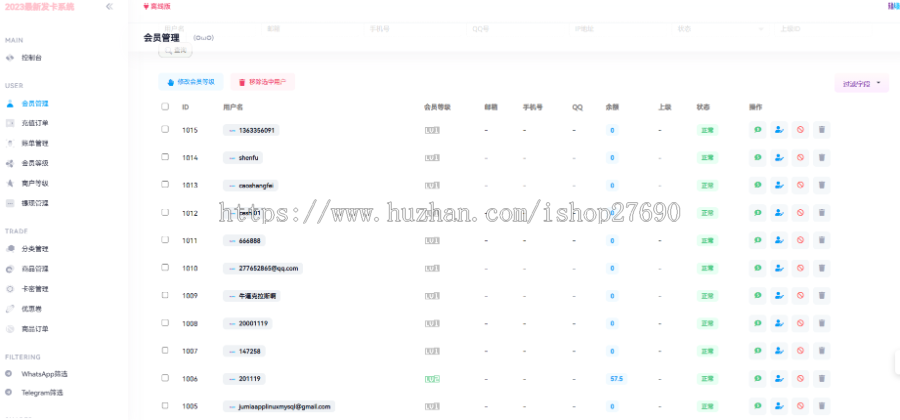Click blue edit-user icon for user 1005

pyautogui.click(x=779, y=406)
